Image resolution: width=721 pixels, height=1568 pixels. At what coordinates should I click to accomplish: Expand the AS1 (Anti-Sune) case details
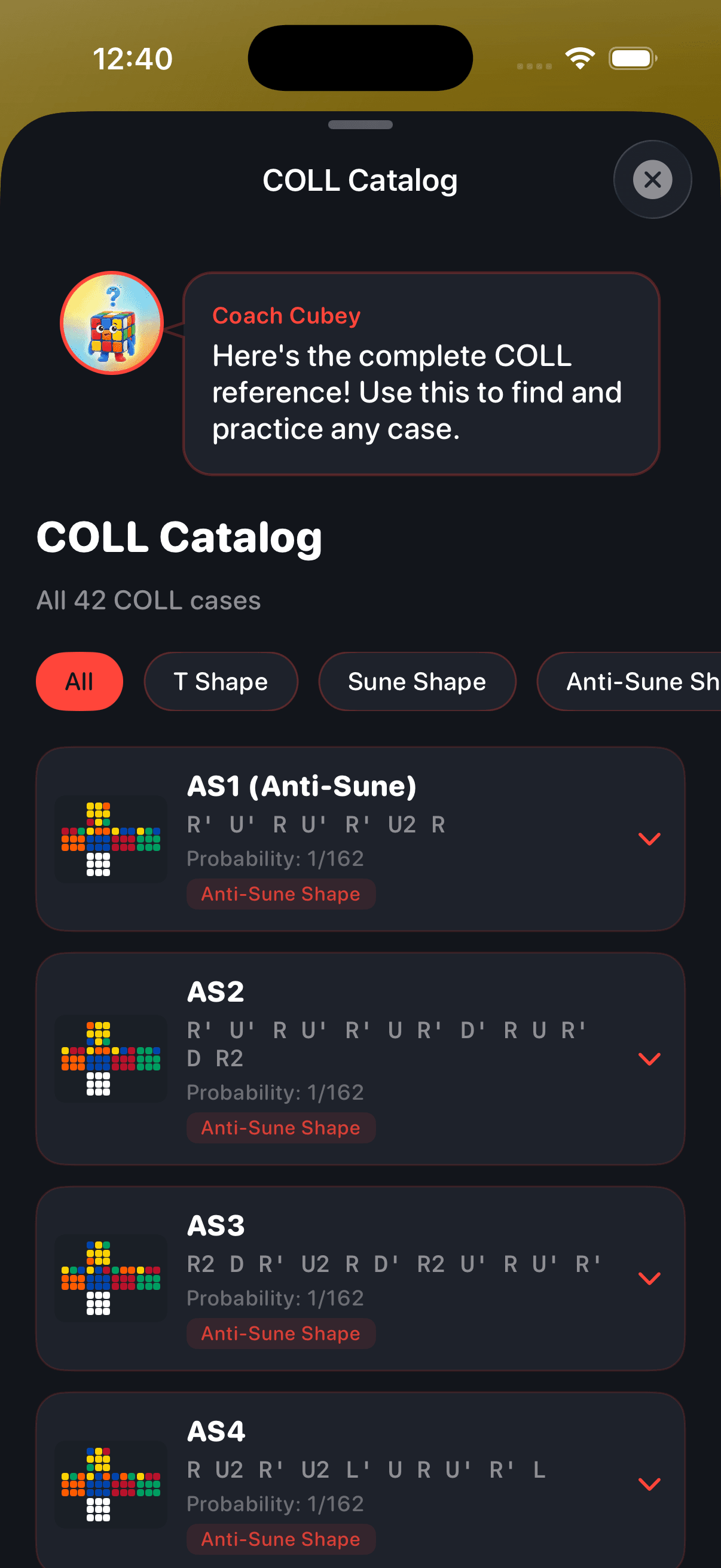[650, 839]
